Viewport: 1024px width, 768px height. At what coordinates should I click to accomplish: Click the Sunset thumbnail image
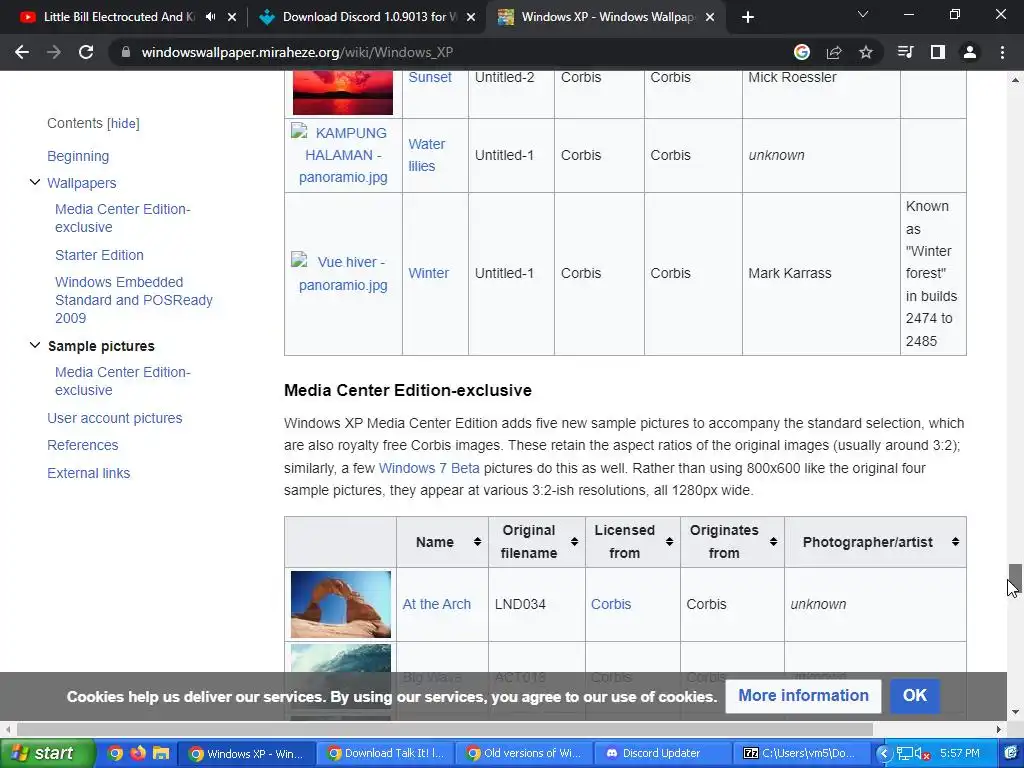(x=343, y=93)
